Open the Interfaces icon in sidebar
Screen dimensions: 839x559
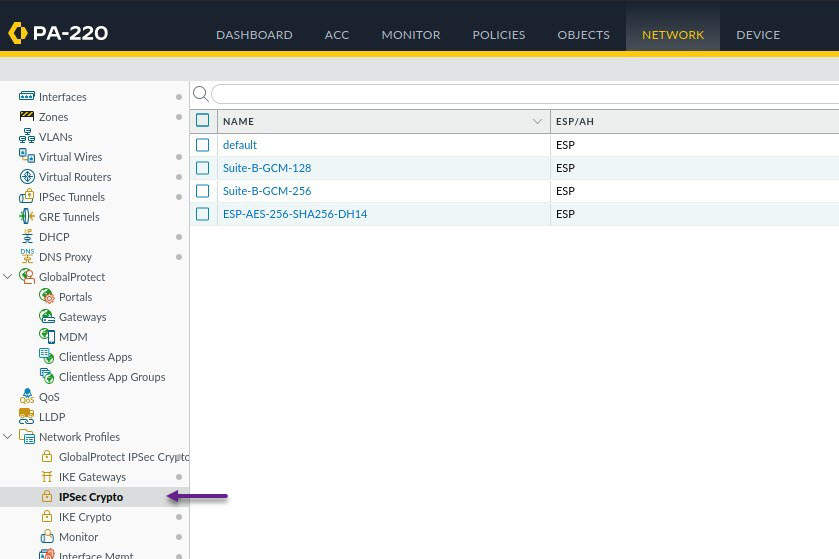(x=27, y=96)
